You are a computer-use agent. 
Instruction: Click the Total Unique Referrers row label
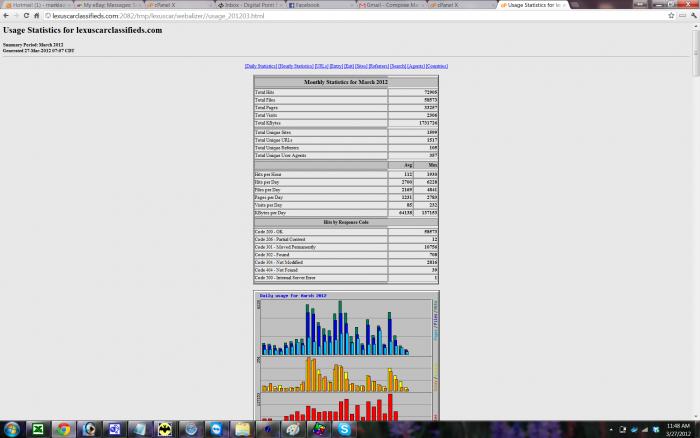pos(277,148)
